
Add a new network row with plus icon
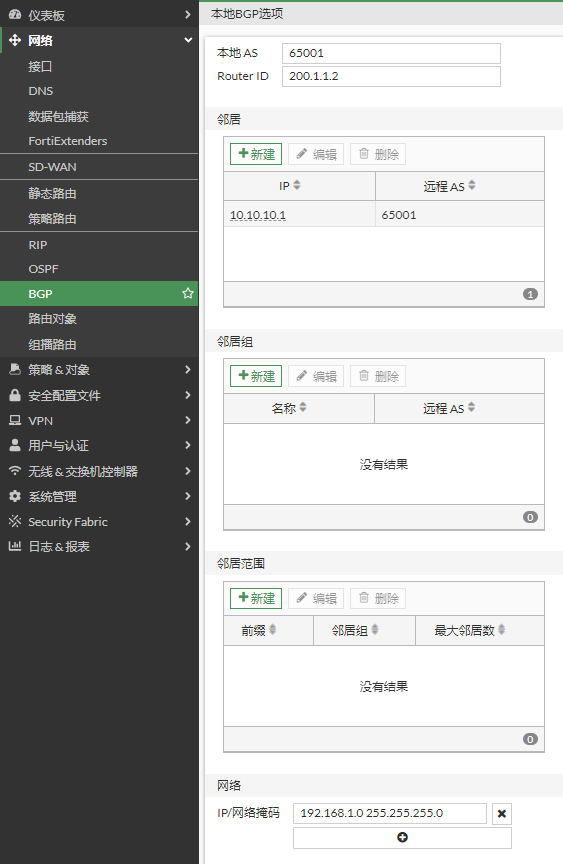click(x=402, y=838)
